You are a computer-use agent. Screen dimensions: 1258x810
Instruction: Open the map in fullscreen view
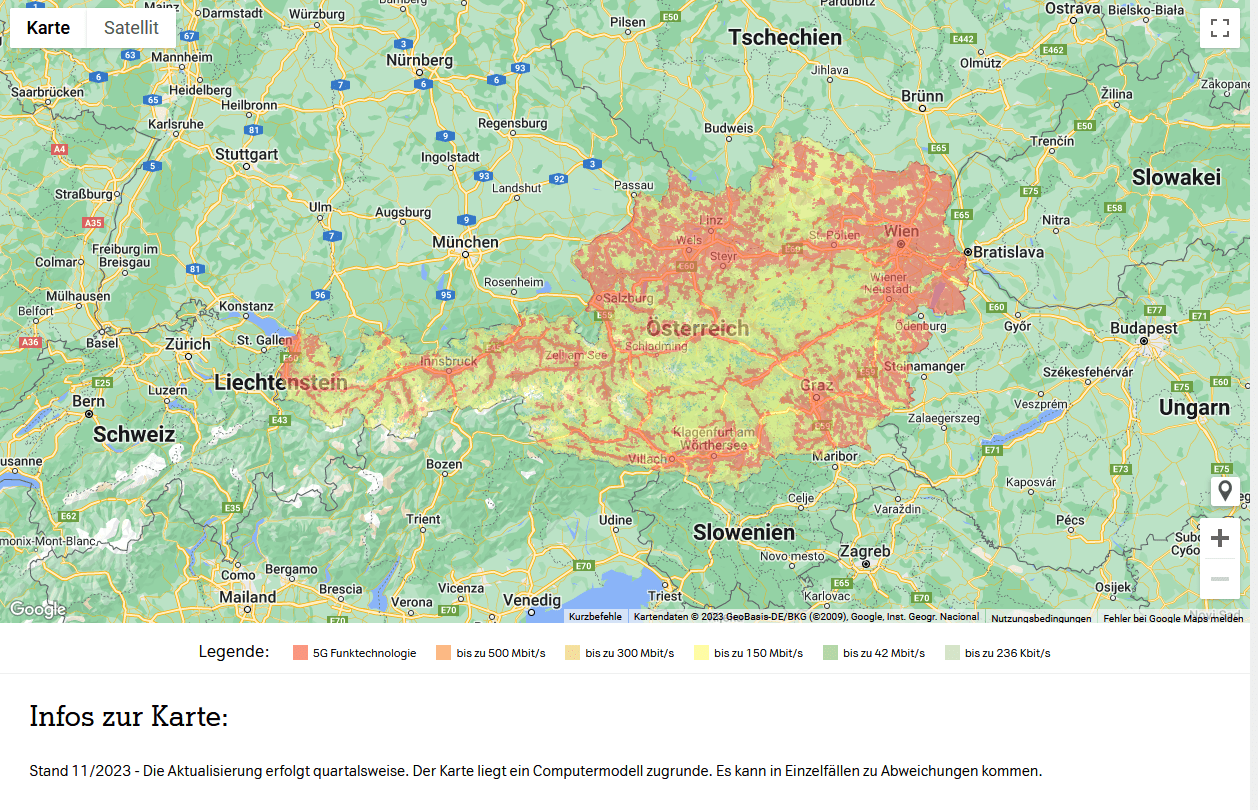tap(1219, 28)
